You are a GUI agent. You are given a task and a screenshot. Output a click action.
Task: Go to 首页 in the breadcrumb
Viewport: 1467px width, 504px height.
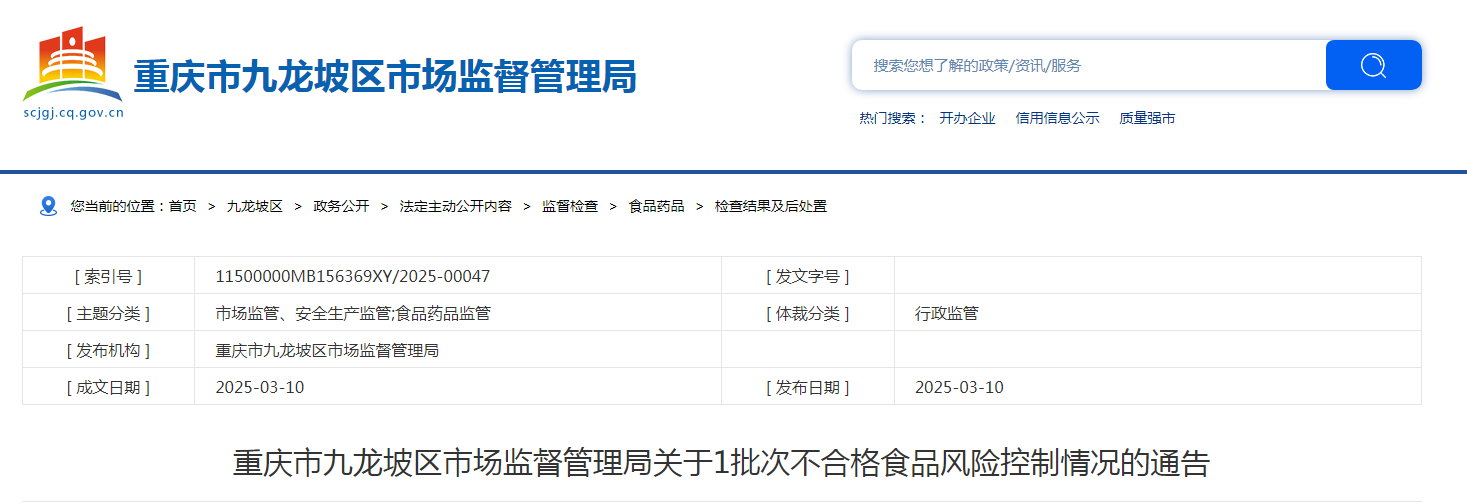[183, 206]
